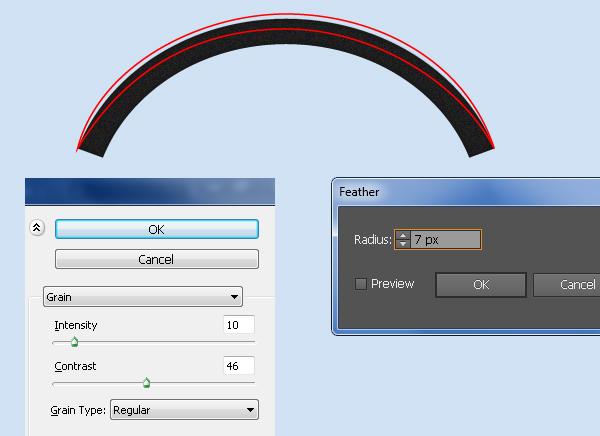Click the Contrast label text

click(x=75, y=366)
